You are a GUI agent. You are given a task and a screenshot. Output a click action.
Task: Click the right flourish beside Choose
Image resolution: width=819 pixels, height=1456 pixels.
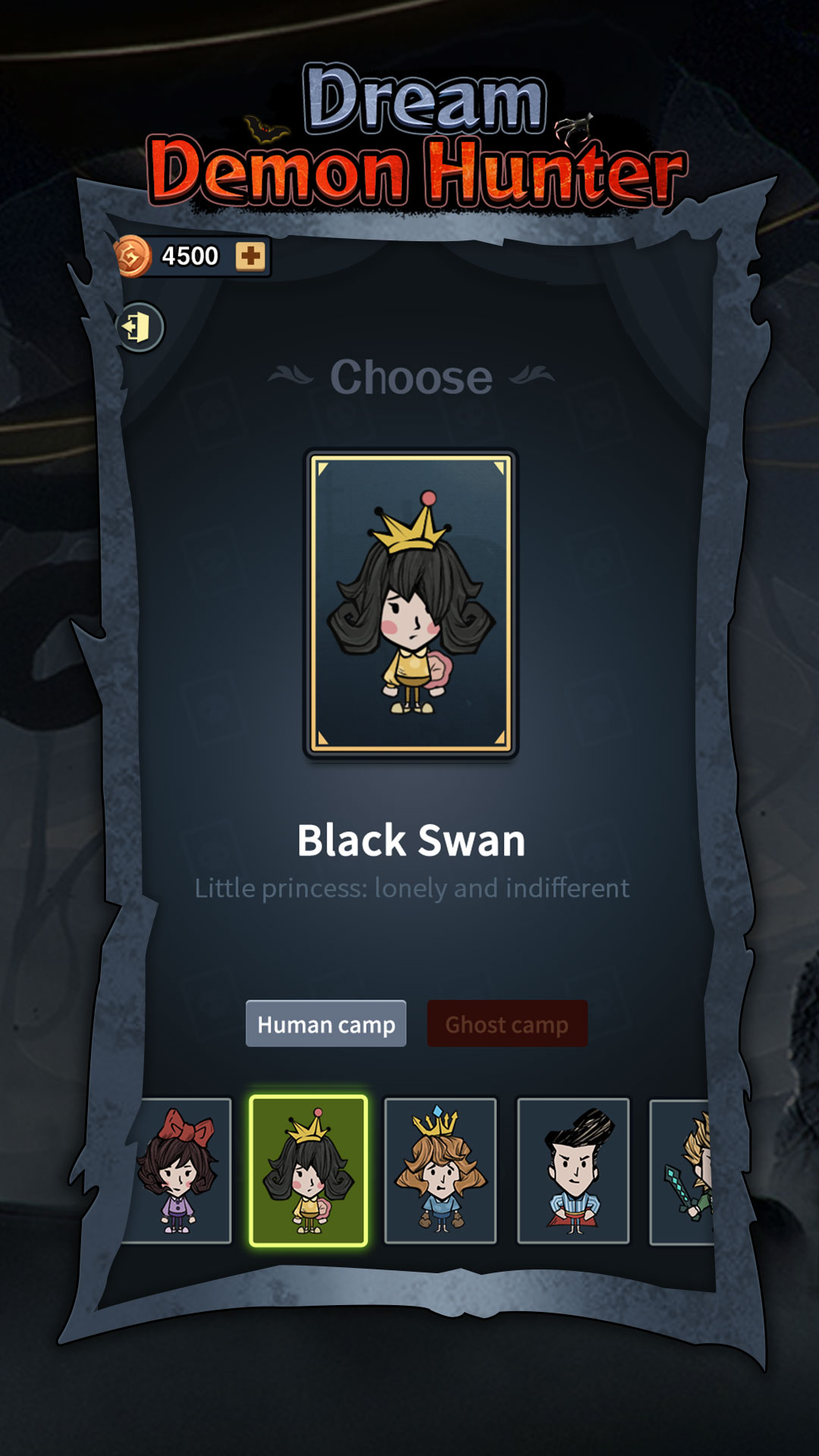(532, 375)
